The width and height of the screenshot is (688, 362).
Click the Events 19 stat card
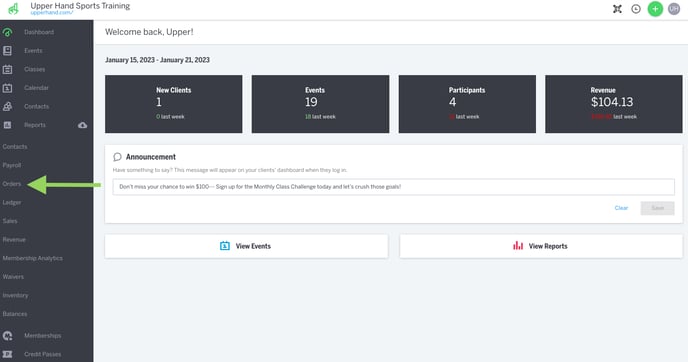320,104
